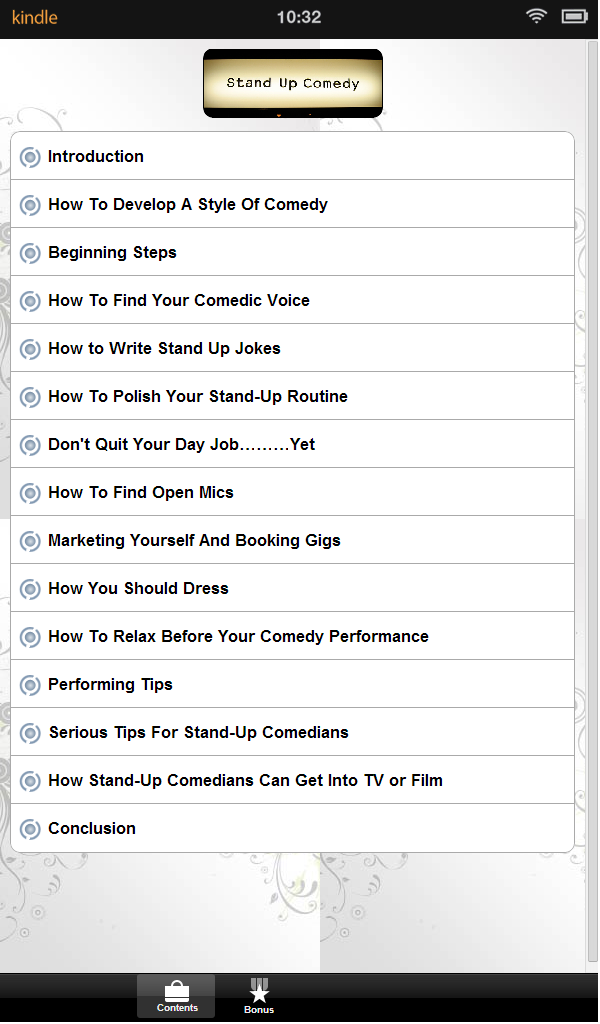Click the bullet icon beside Performing Tips
Image resolution: width=600 pixels, height=1024 pixels.
[31, 685]
